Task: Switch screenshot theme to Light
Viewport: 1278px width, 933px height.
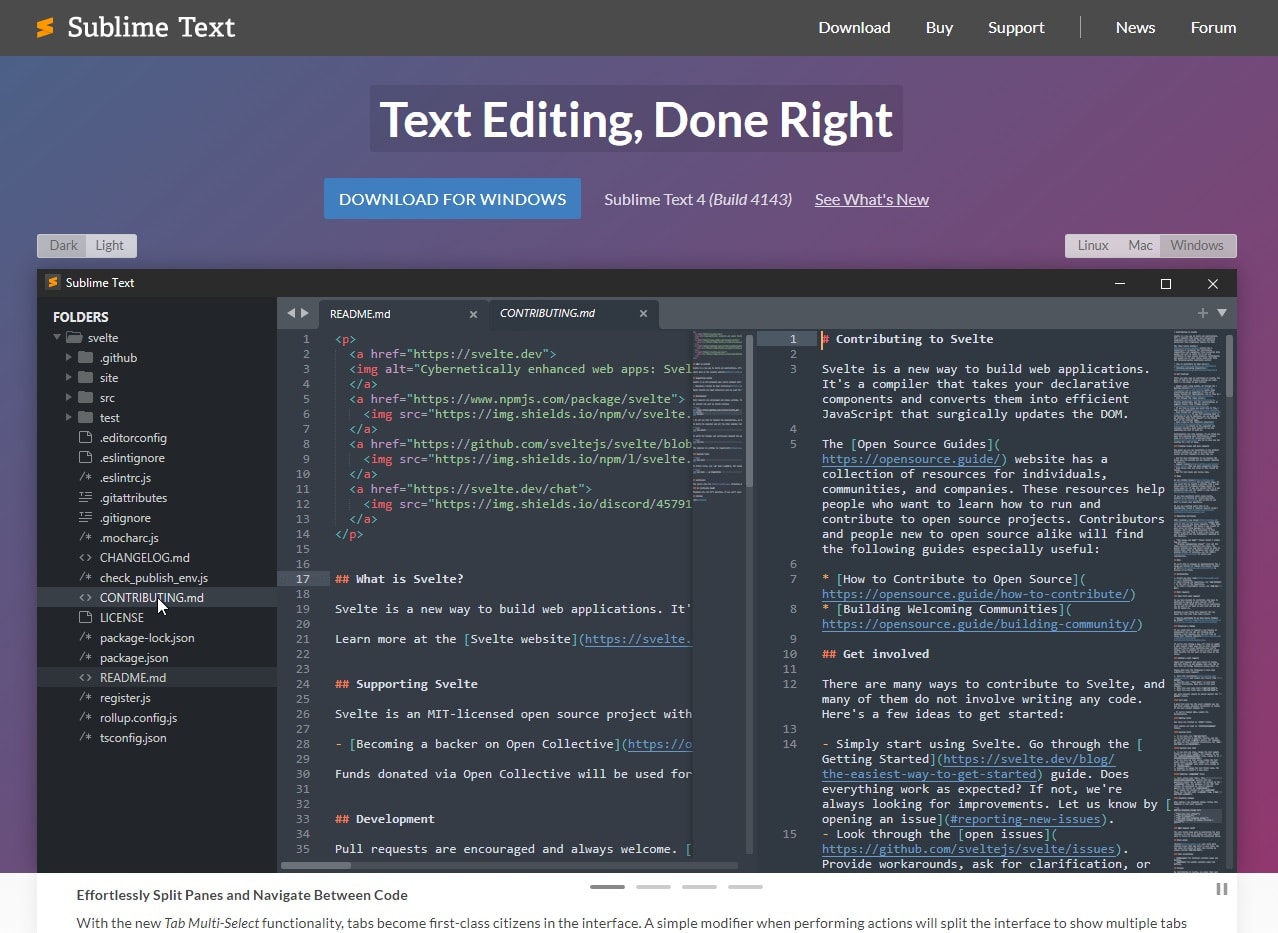Action: pyautogui.click(x=110, y=246)
